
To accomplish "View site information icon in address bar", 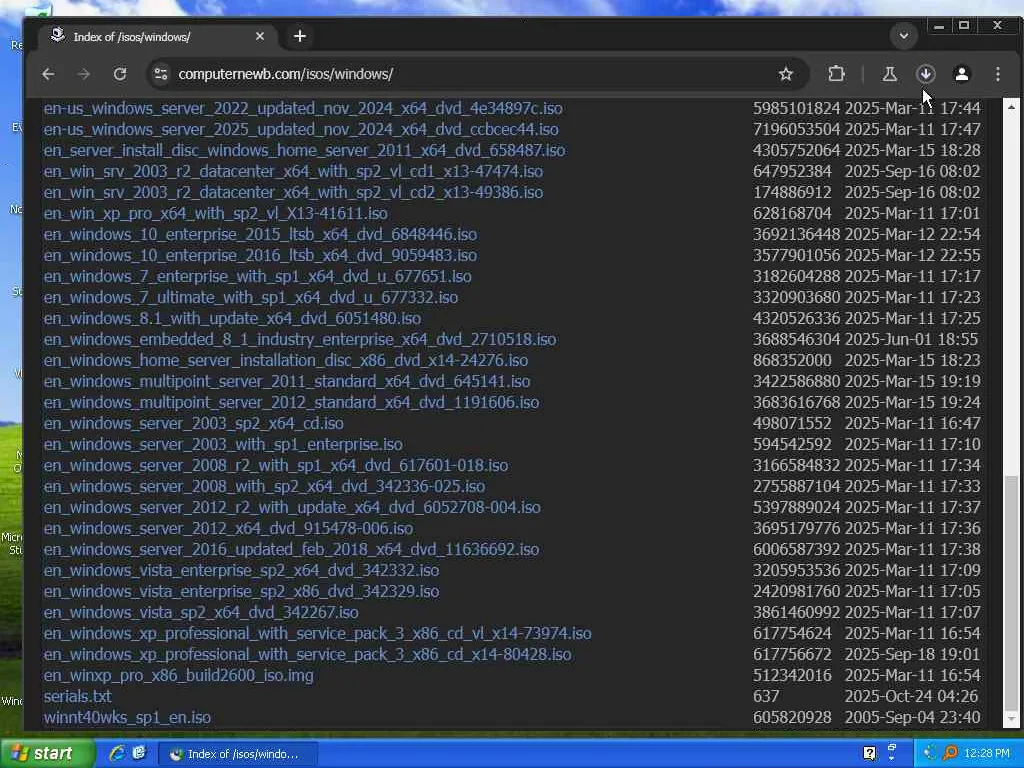I will tap(161, 74).
